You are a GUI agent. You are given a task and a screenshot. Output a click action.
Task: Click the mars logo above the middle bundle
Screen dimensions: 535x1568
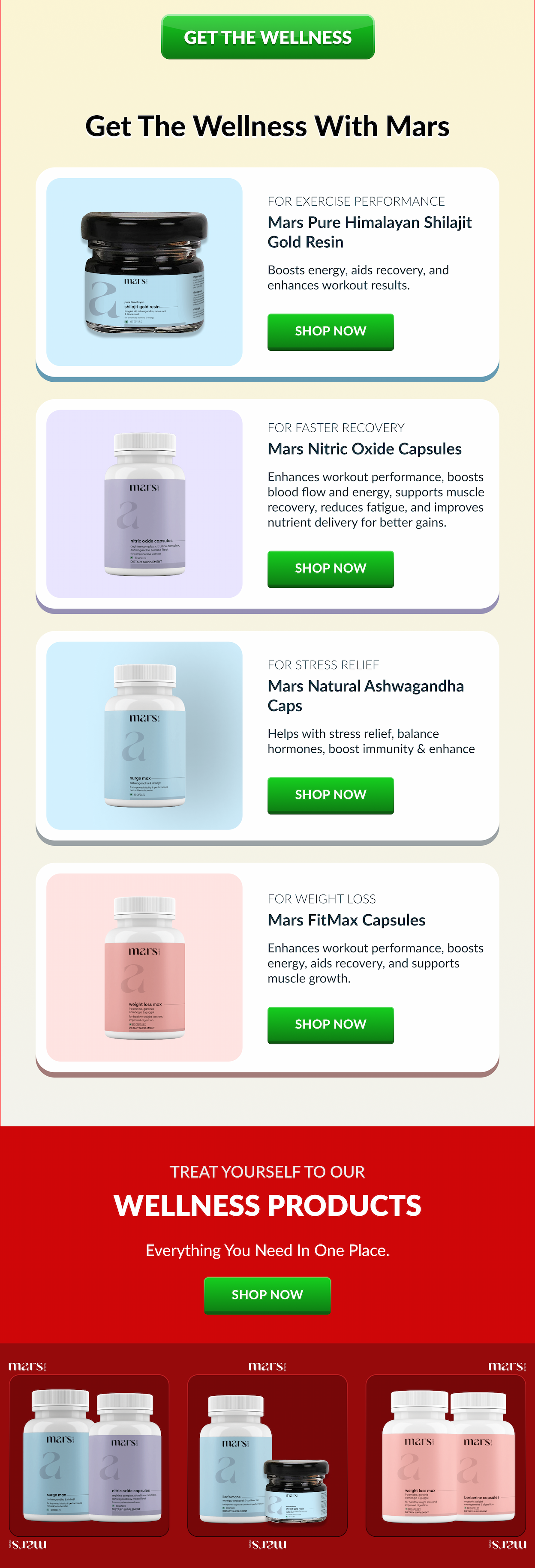[x=267, y=1366]
